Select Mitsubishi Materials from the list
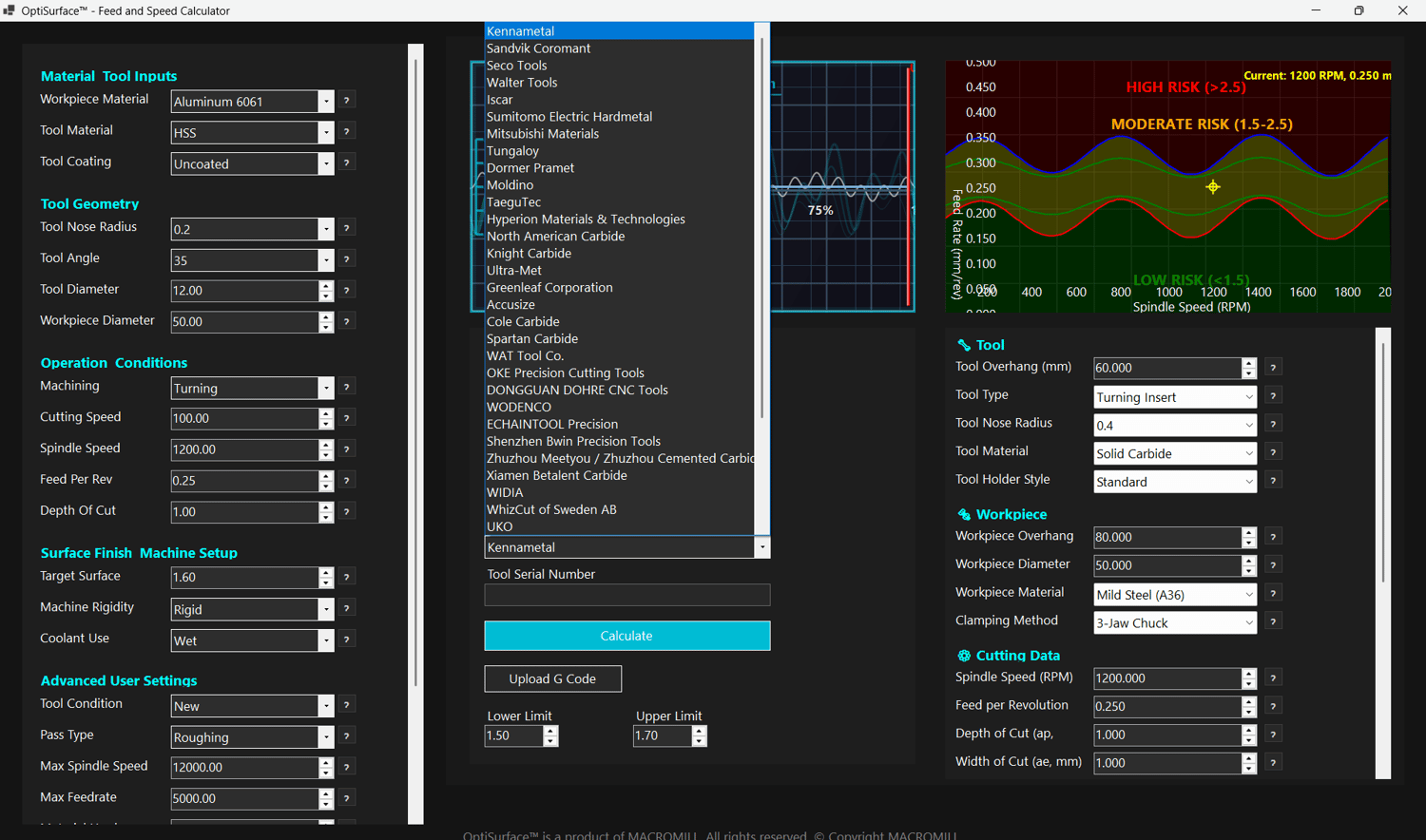Viewport: 1426px width, 840px height. pyautogui.click(x=619, y=134)
